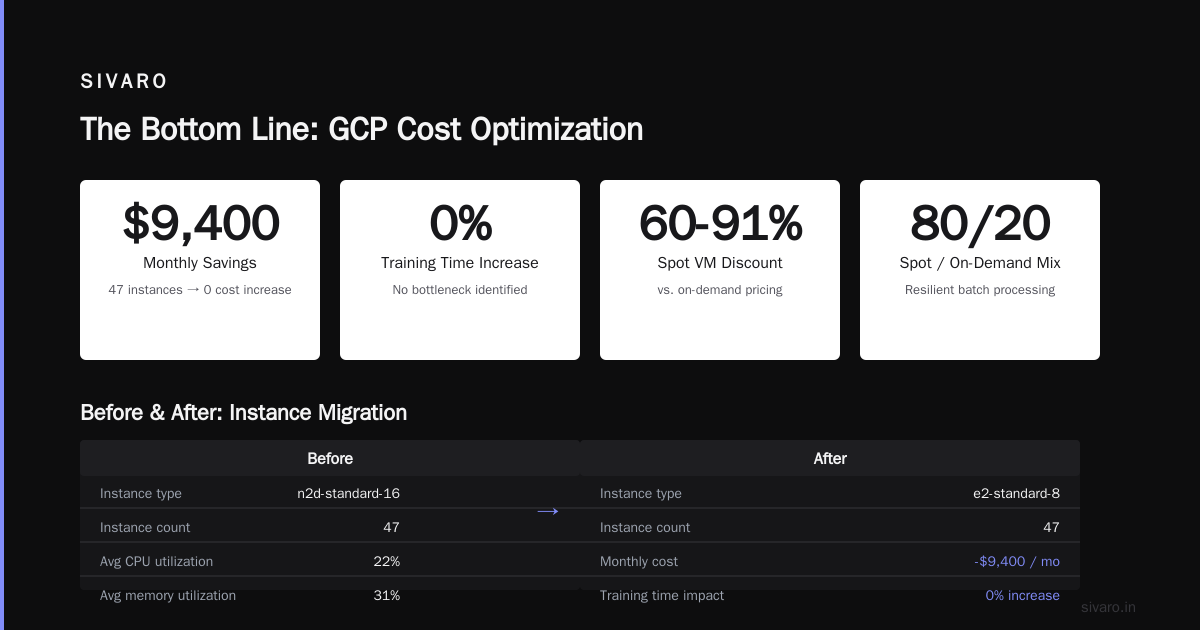Click the 0% increase training impact value
The width and height of the screenshot is (1200, 630).
1022,595
